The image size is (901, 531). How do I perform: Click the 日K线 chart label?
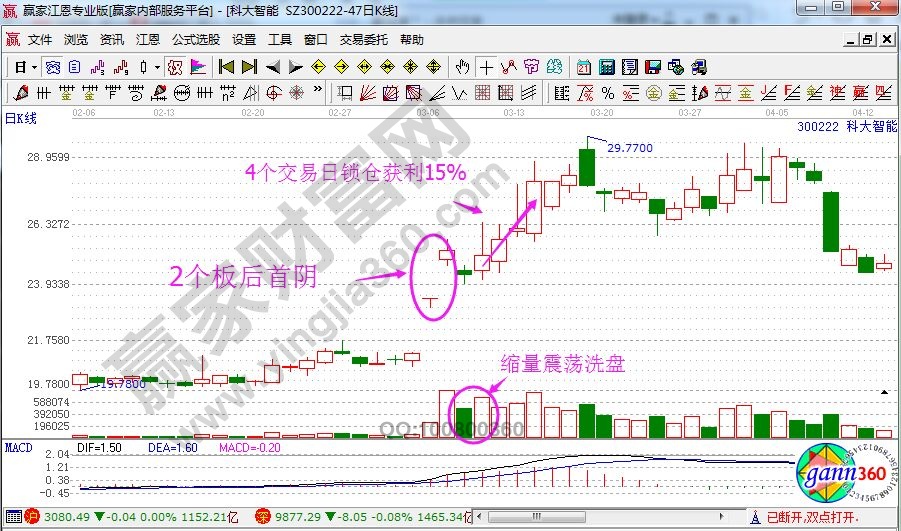tap(21, 118)
